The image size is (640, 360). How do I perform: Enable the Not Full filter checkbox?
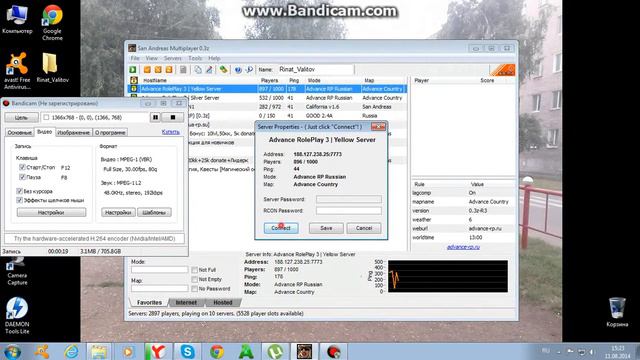[195, 270]
